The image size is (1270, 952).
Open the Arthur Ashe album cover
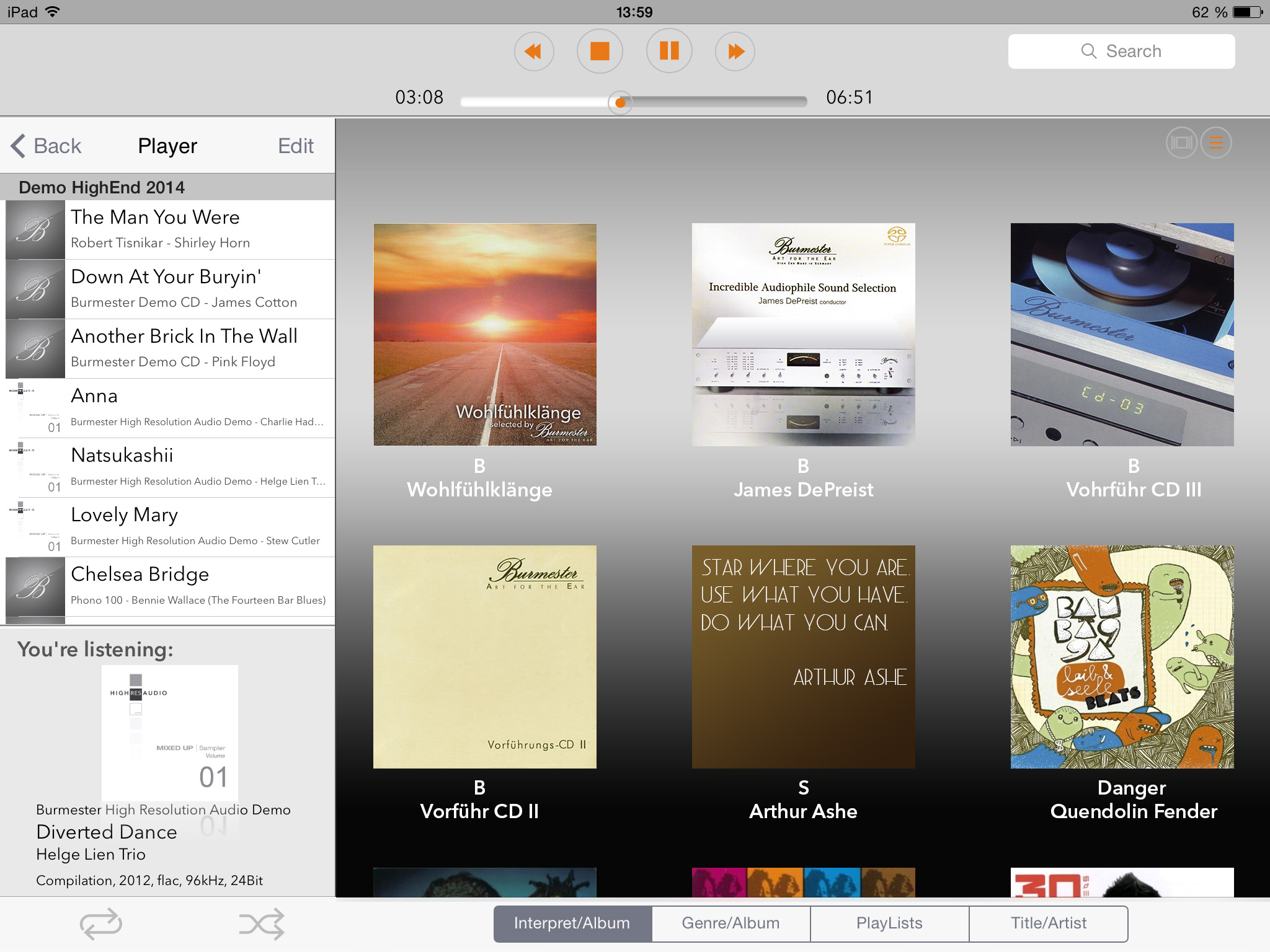coord(804,657)
